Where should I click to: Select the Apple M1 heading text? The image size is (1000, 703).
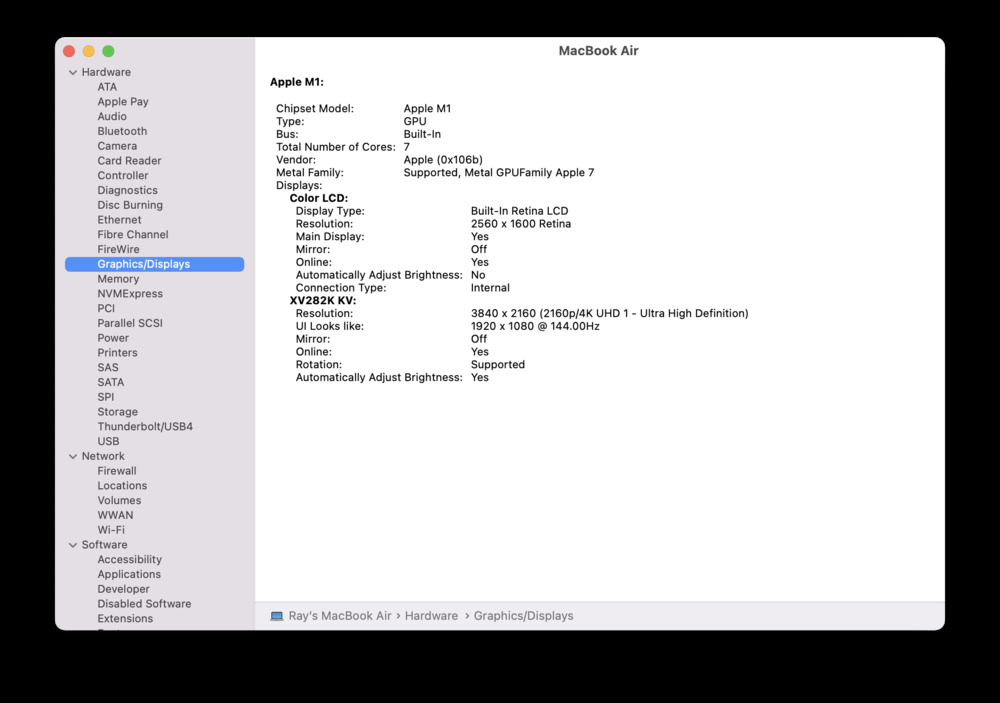pyautogui.click(x=297, y=82)
